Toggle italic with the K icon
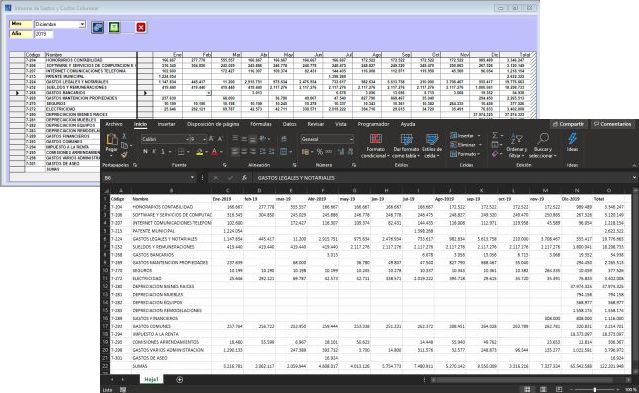Screen dimensions: 639x393 tap(154, 152)
